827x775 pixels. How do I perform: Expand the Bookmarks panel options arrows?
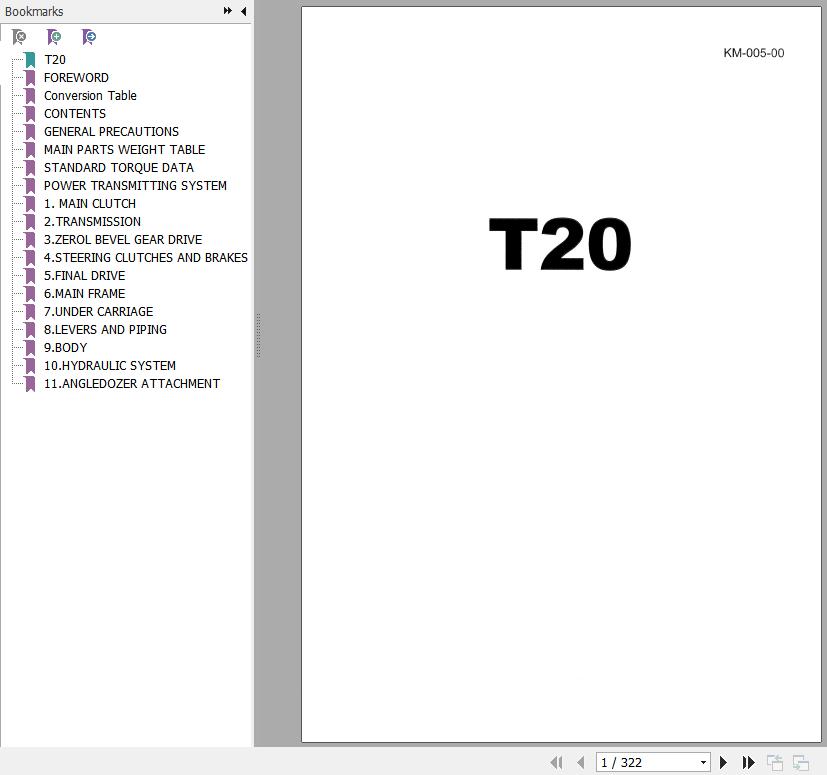click(x=227, y=11)
